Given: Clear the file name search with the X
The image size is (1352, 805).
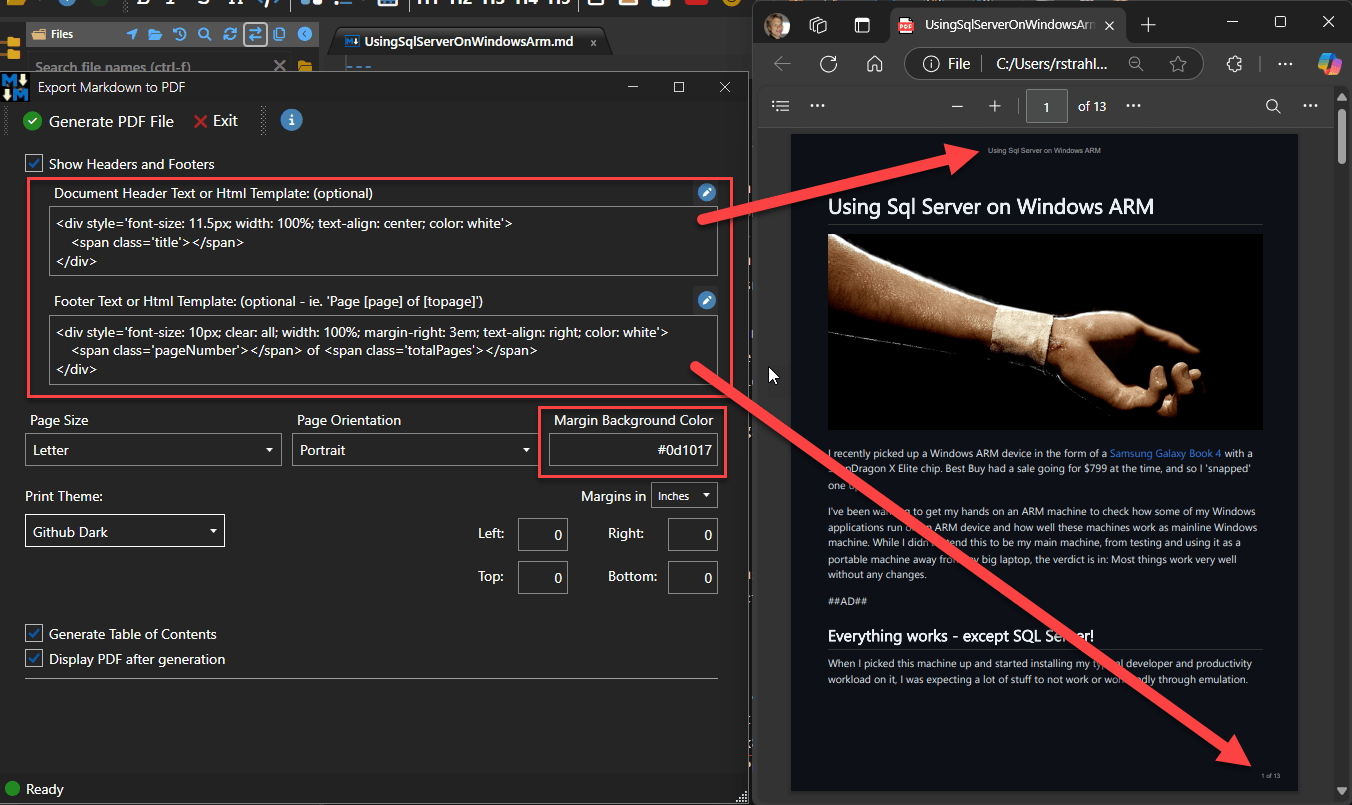Looking at the screenshot, I should 279,66.
